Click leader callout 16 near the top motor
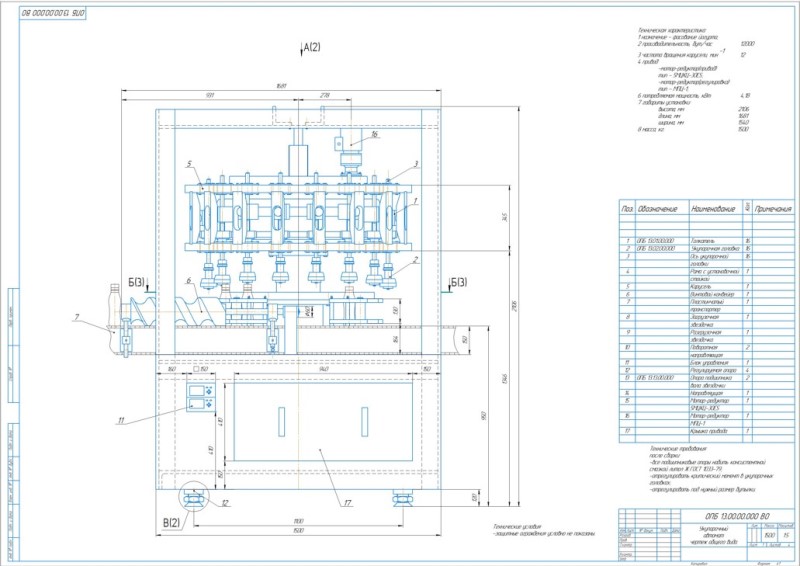The width and height of the screenshot is (800, 566). (374, 134)
